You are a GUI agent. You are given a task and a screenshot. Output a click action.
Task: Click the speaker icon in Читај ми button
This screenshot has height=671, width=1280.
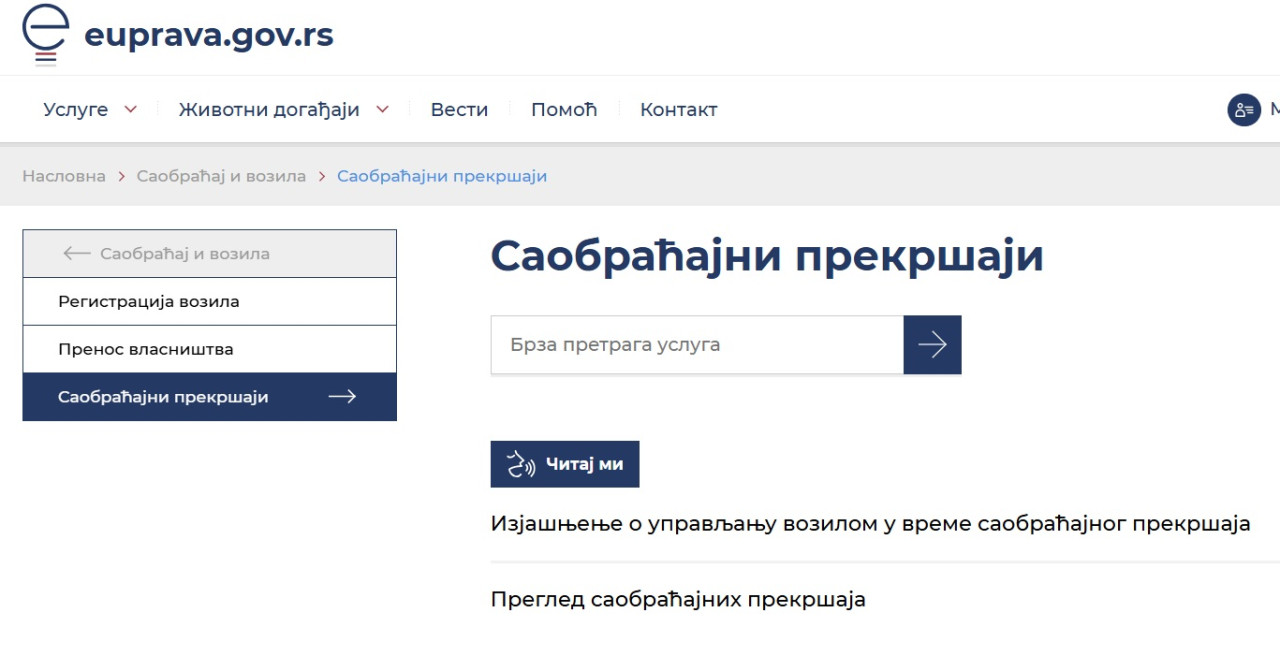(521, 465)
